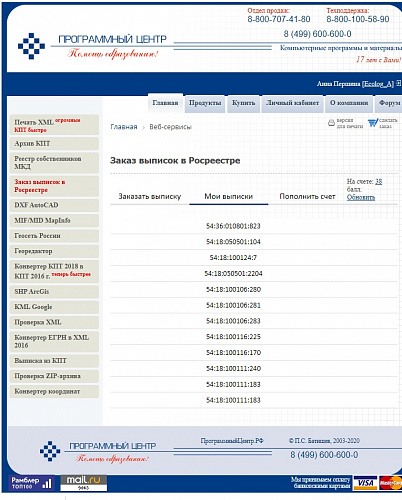402x500 pixels.
Task: Select cadastral number 54:18:100106:280
Action: [233, 290]
